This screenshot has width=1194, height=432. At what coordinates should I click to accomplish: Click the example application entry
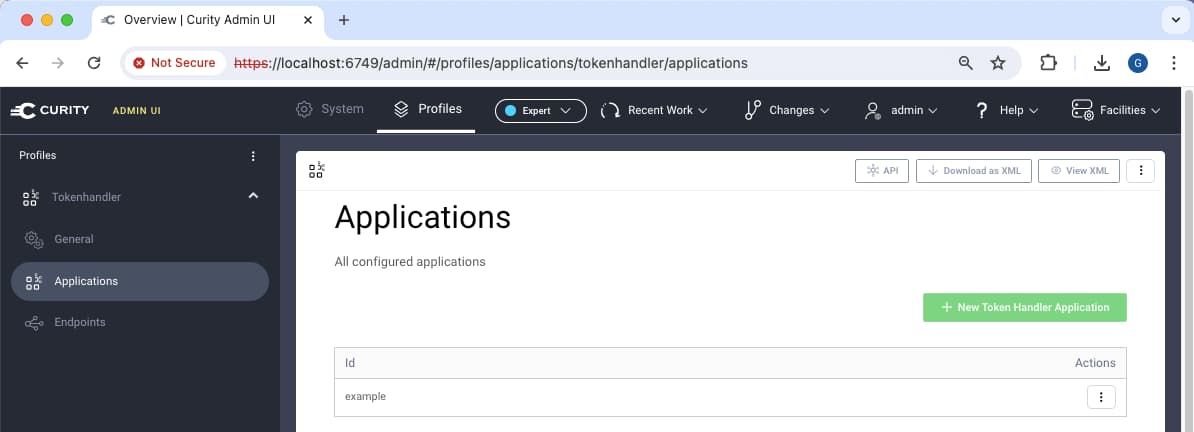(x=366, y=397)
